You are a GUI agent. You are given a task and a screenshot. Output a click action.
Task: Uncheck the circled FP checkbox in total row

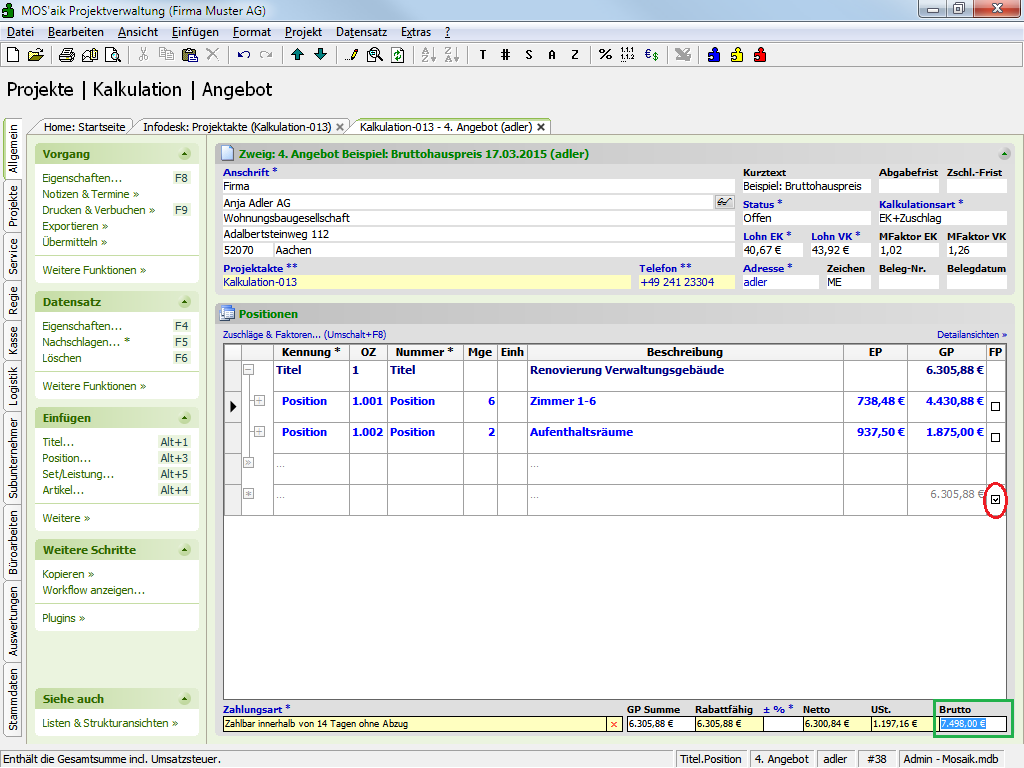pos(995,500)
